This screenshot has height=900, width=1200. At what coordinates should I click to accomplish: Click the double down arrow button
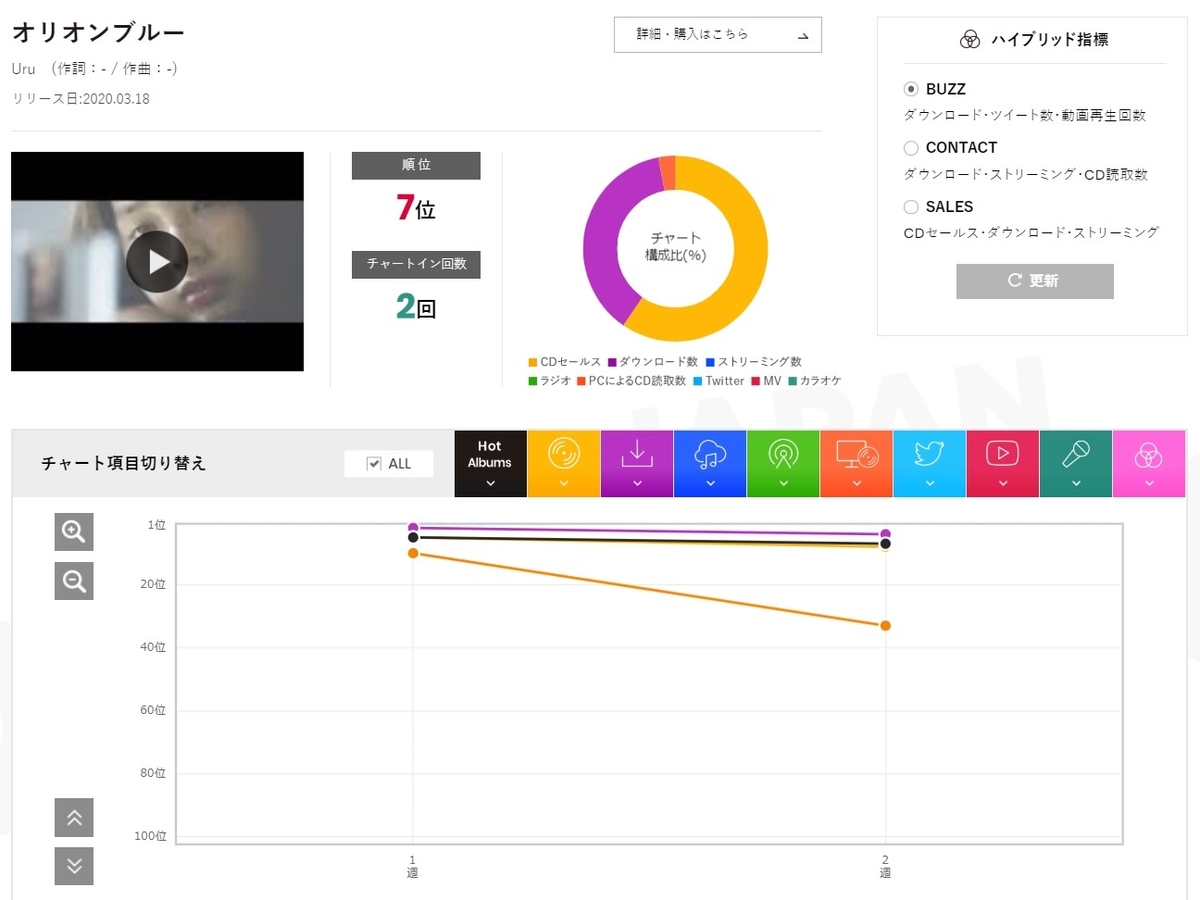pyautogui.click(x=74, y=866)
